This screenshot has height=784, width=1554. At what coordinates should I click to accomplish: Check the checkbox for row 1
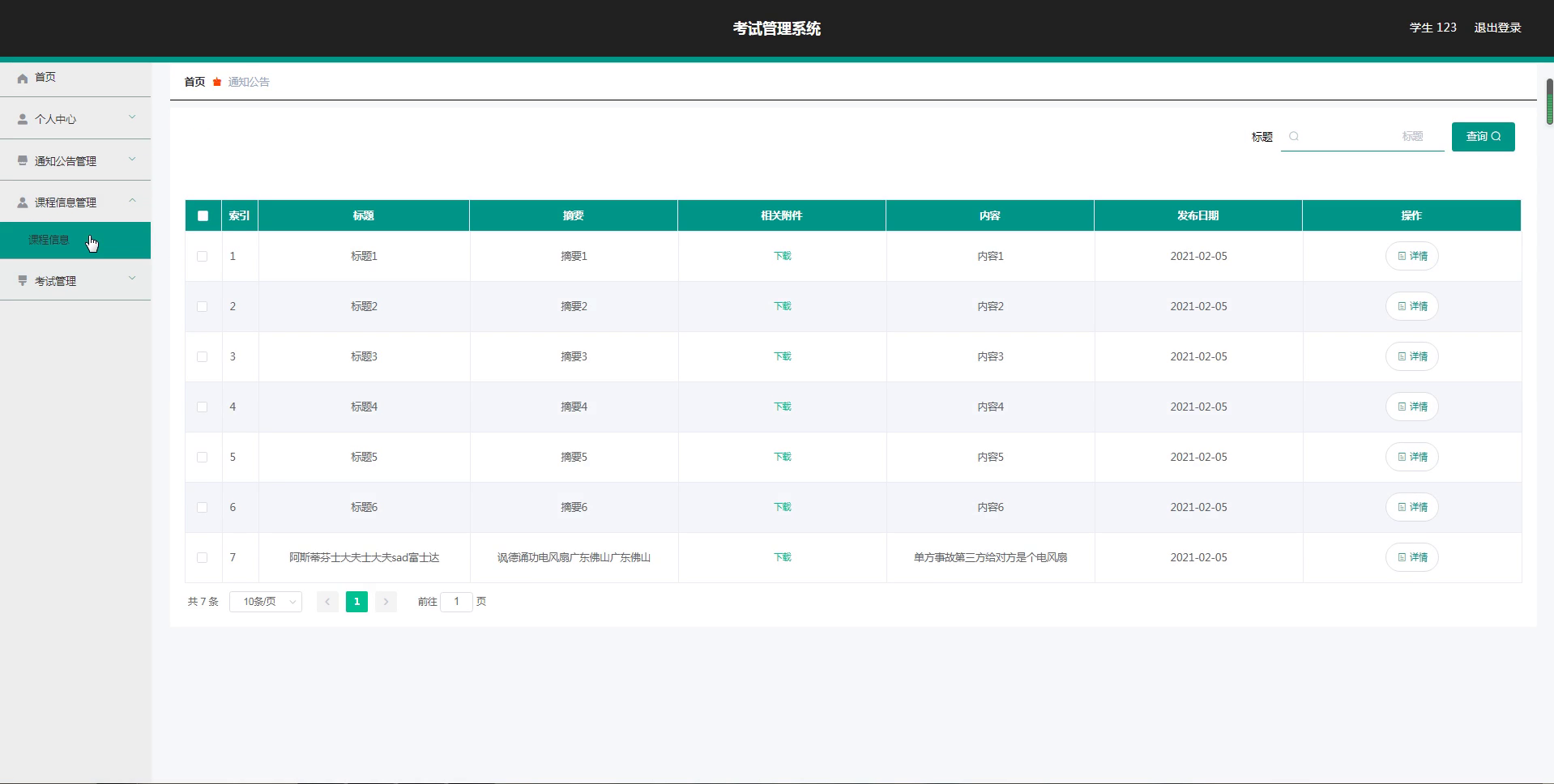(203, 256)
